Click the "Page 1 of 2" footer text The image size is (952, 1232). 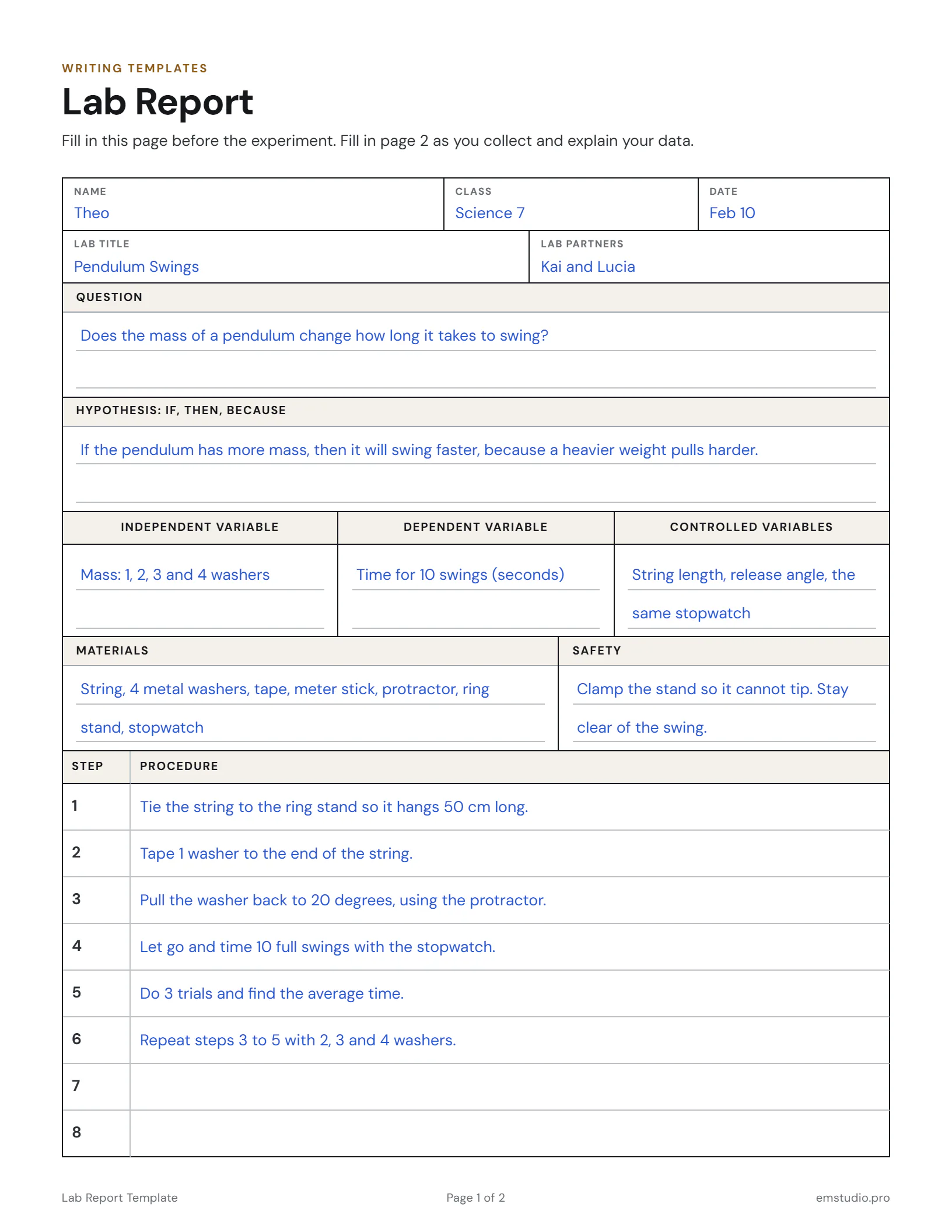click(x=475, y=1198)
